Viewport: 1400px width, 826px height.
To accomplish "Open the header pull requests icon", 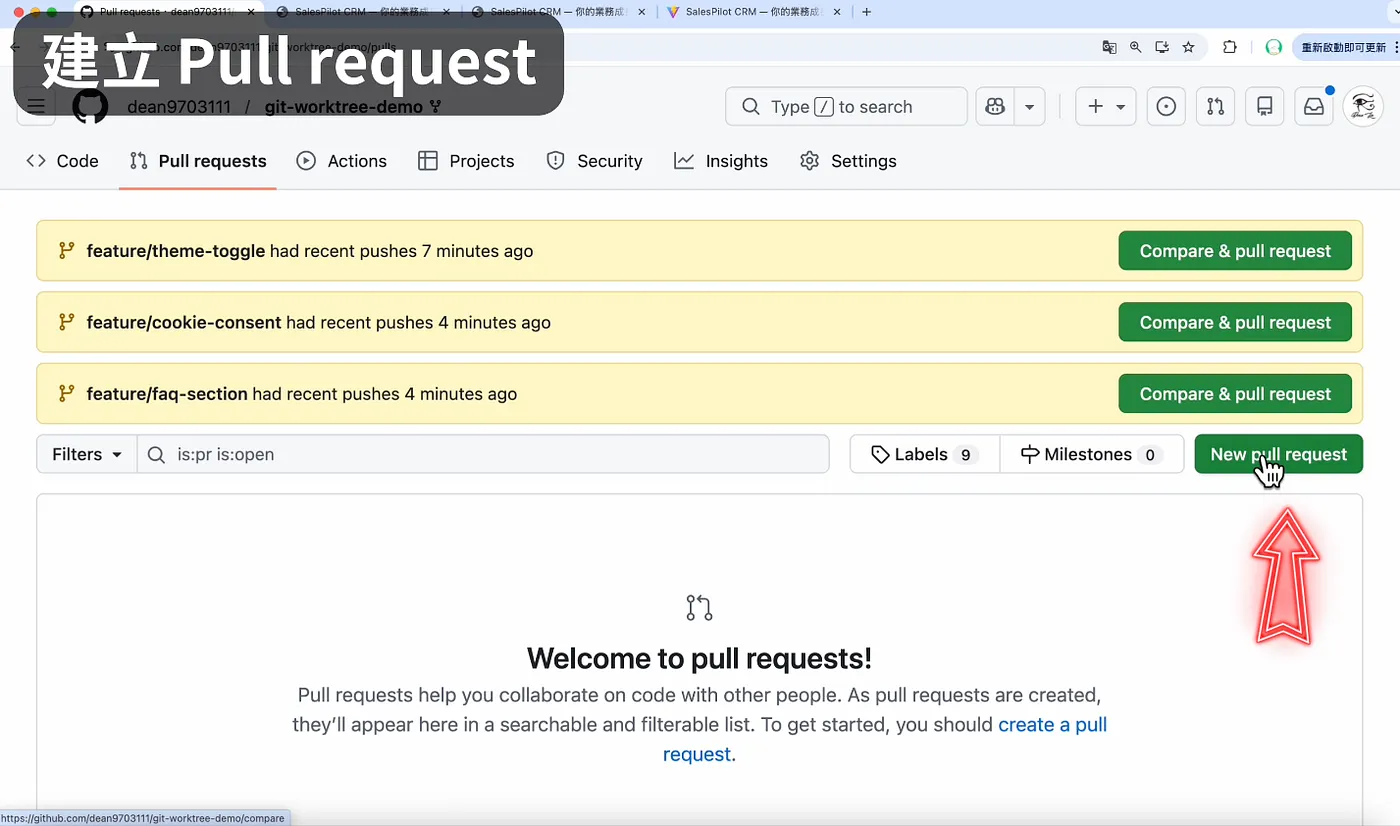I will tap(1215, 107).
